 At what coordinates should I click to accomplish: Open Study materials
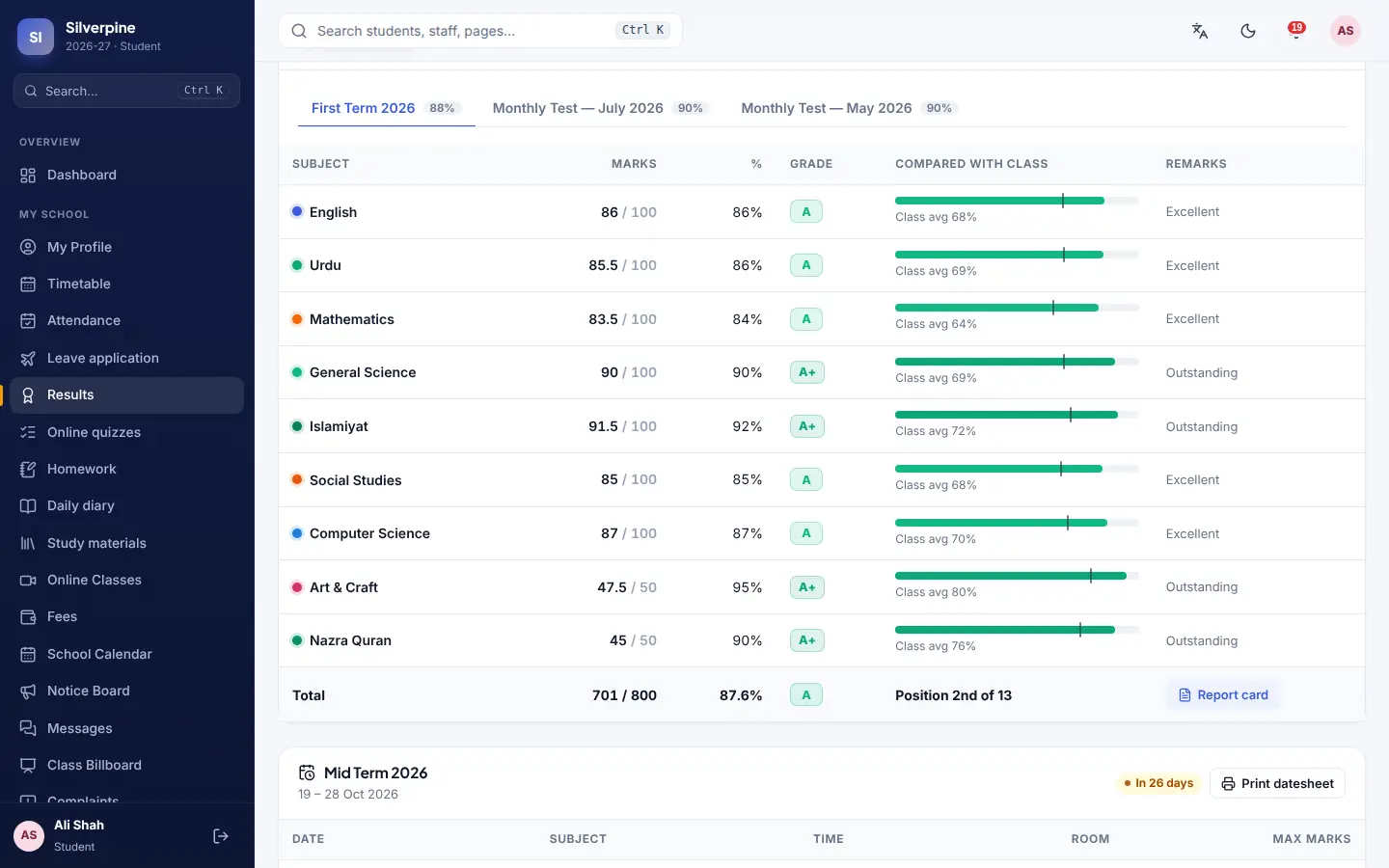click(126, 543)
